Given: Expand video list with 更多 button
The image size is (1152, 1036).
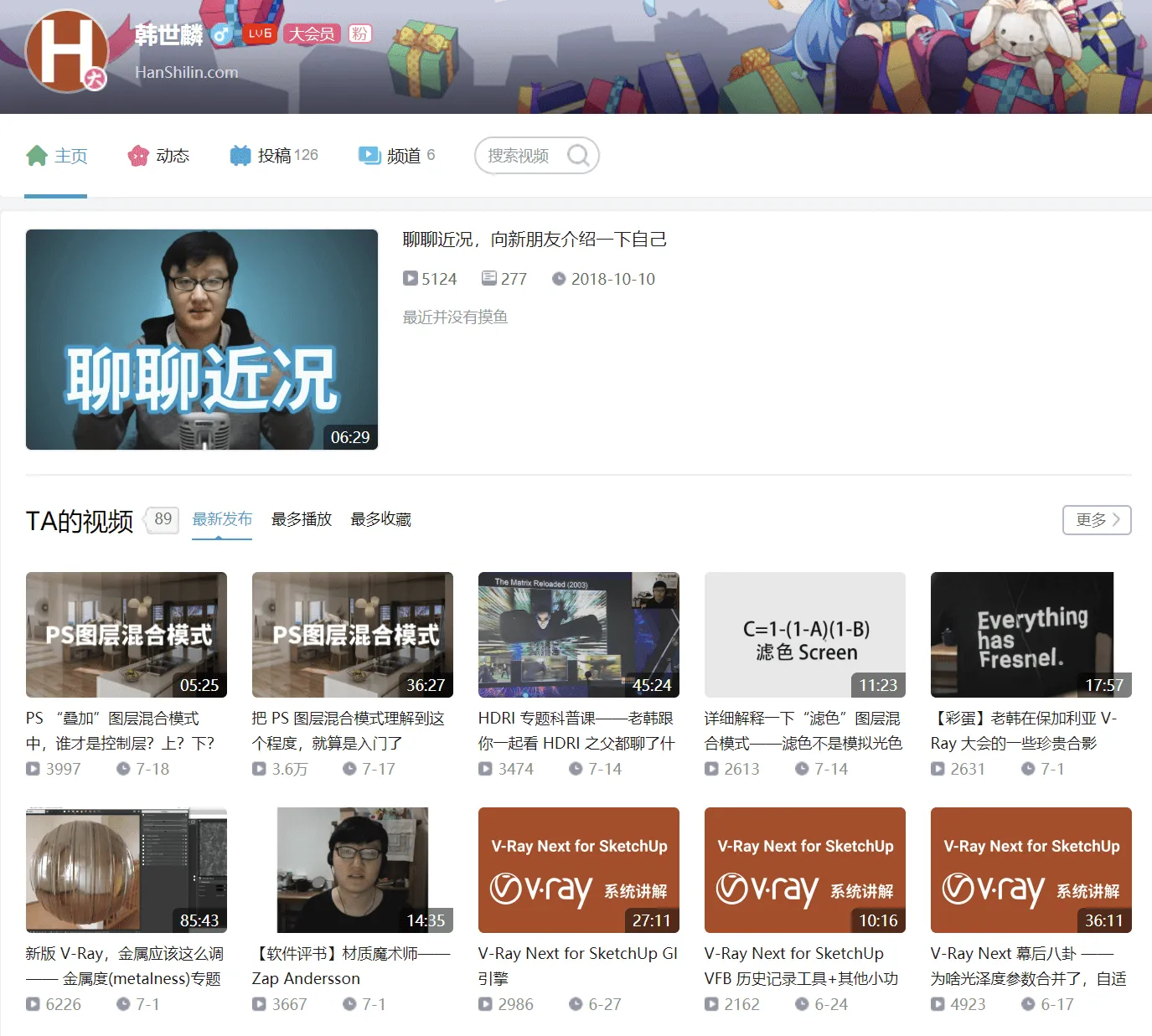Looking at the screenshot, I should pyautogui.click(x=1097, y=520).
